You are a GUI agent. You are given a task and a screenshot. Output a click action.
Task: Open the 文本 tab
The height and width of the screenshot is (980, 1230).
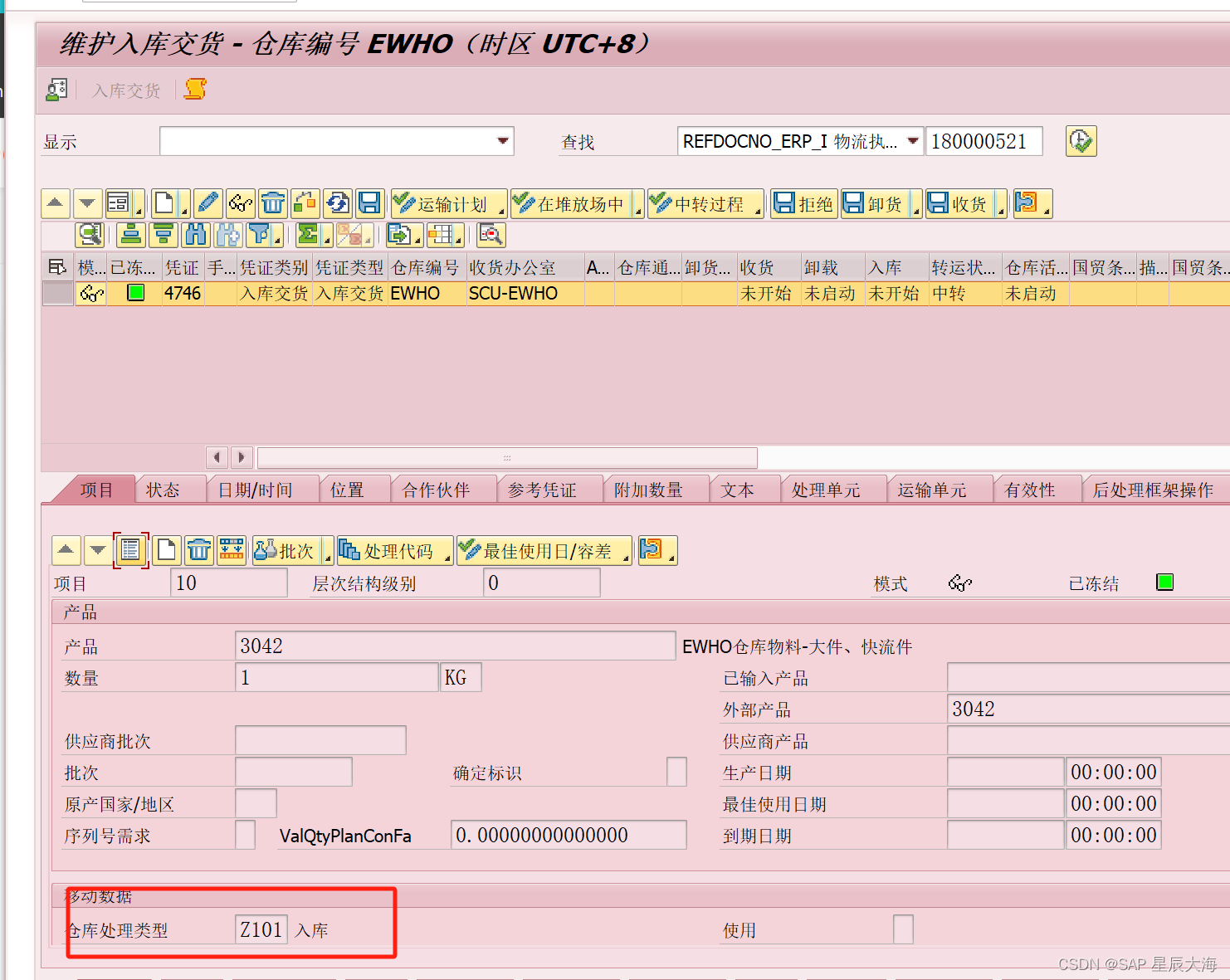[x=737, y=490]
